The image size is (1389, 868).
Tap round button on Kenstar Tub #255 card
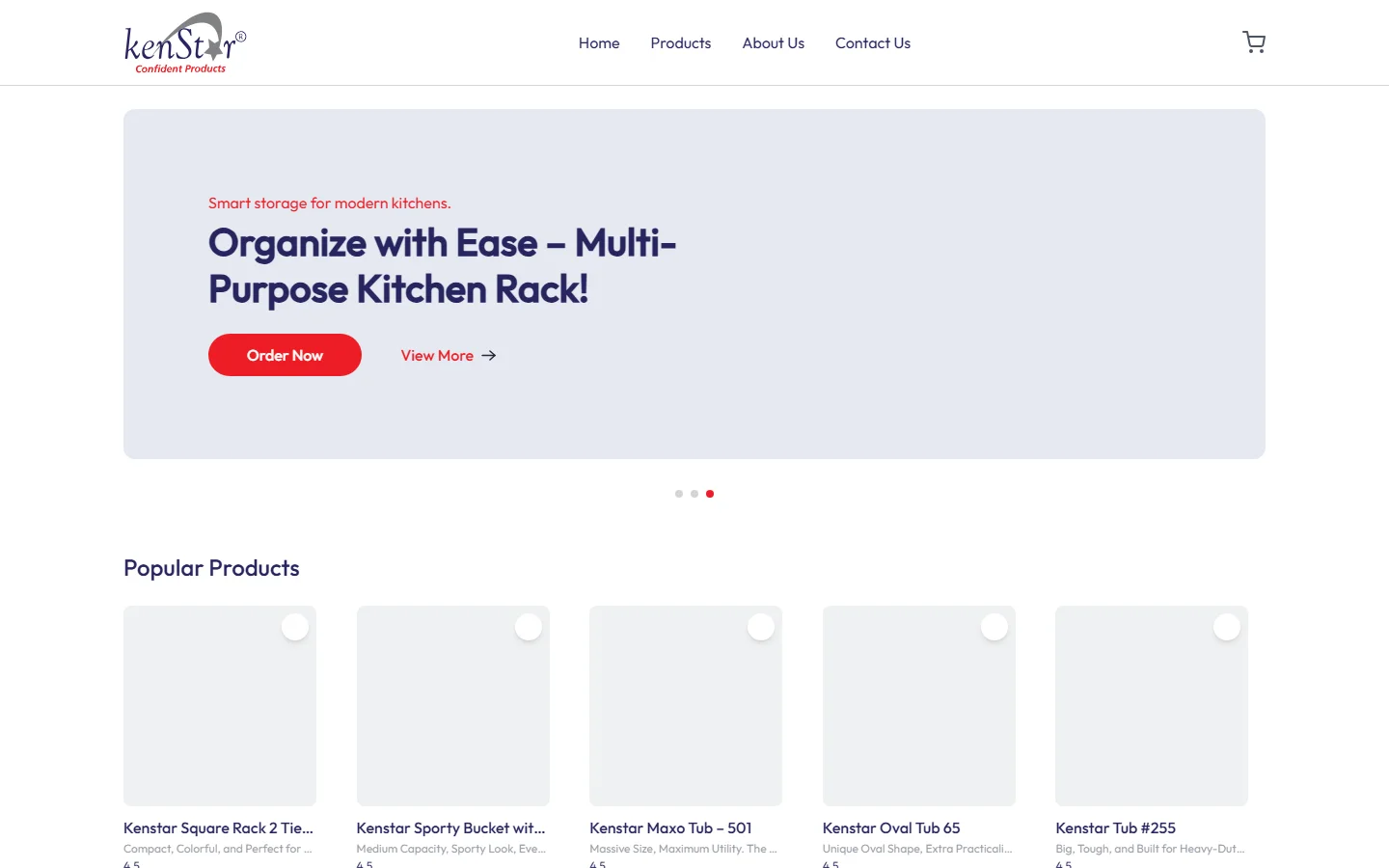(x=1227, y=627)
